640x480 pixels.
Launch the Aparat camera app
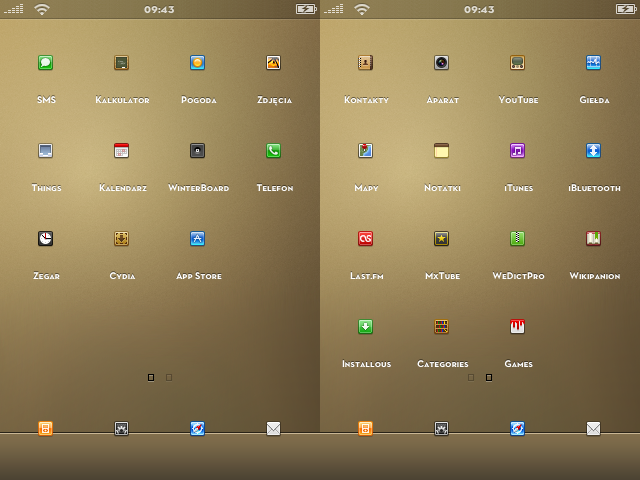tap(442, 63)
